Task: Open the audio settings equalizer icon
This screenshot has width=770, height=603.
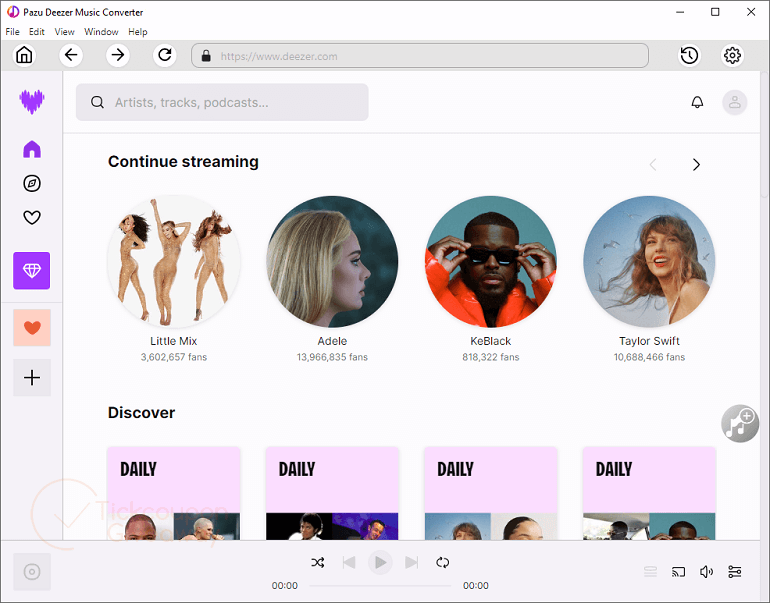Action: pos(735,572)
